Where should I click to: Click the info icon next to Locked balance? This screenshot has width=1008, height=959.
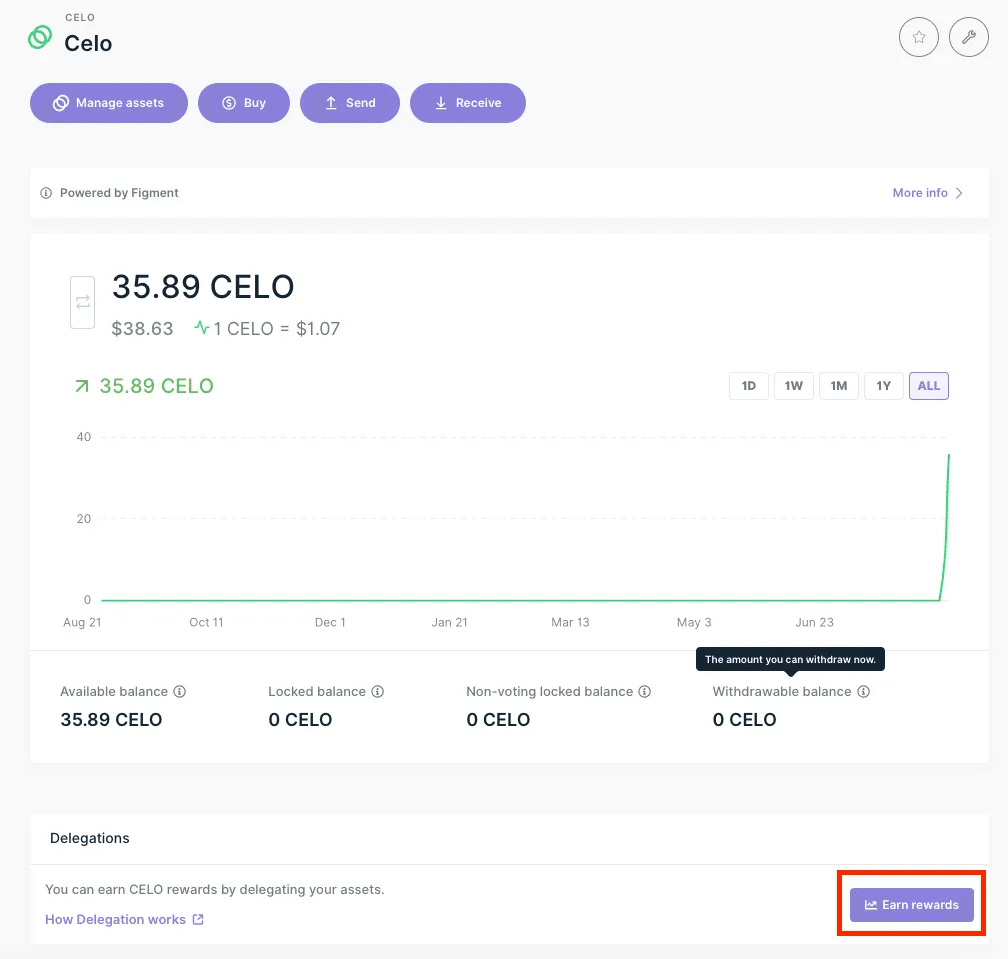pyautogui.click(x=377, y=691)
